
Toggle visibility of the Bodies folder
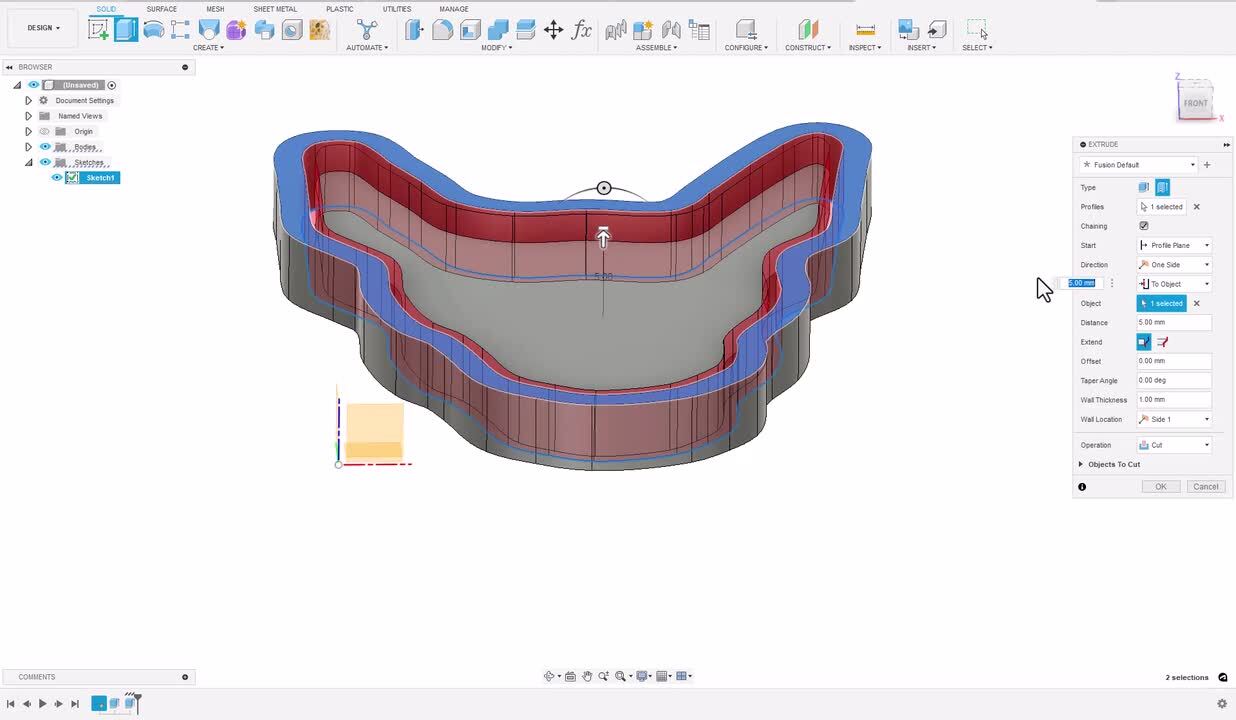(x=44, y=147)
